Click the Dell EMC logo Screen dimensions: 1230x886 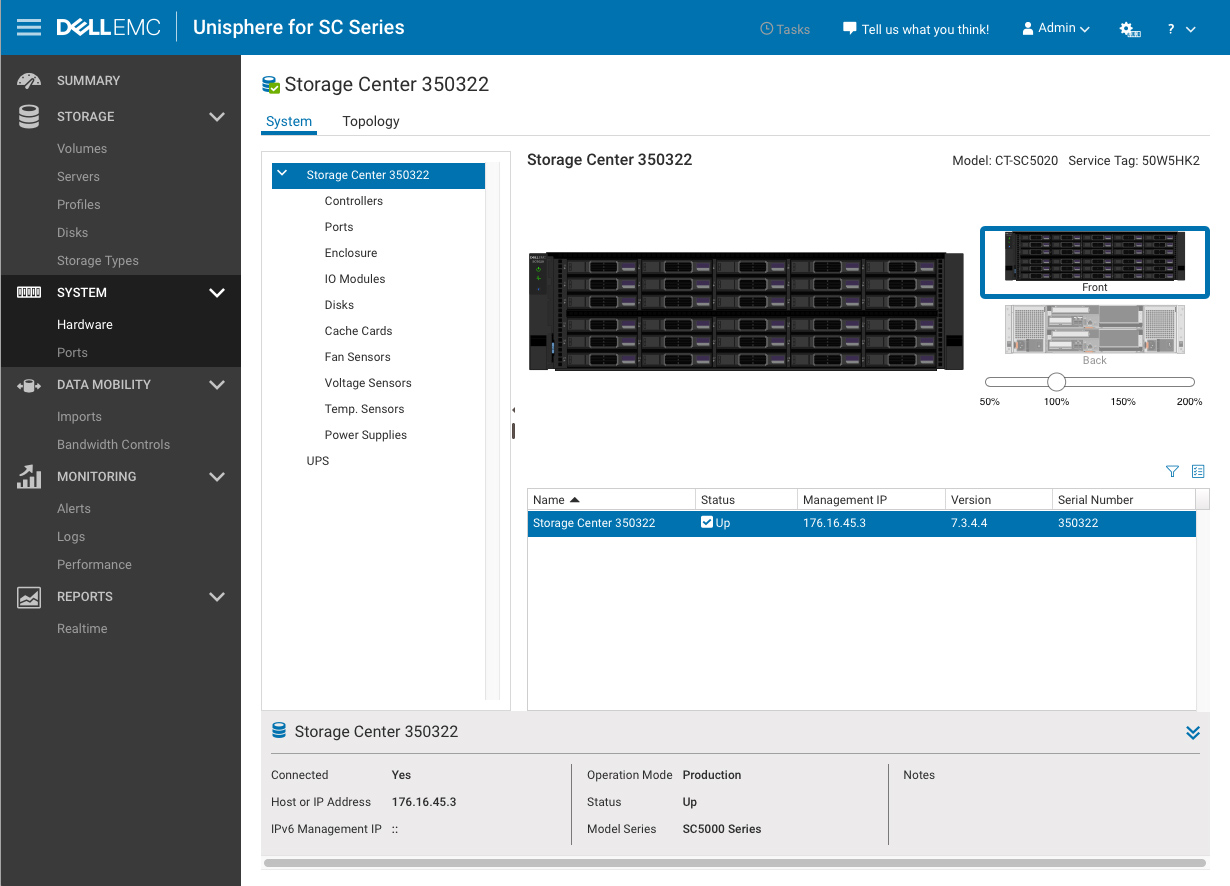click(x=108, y=28)
